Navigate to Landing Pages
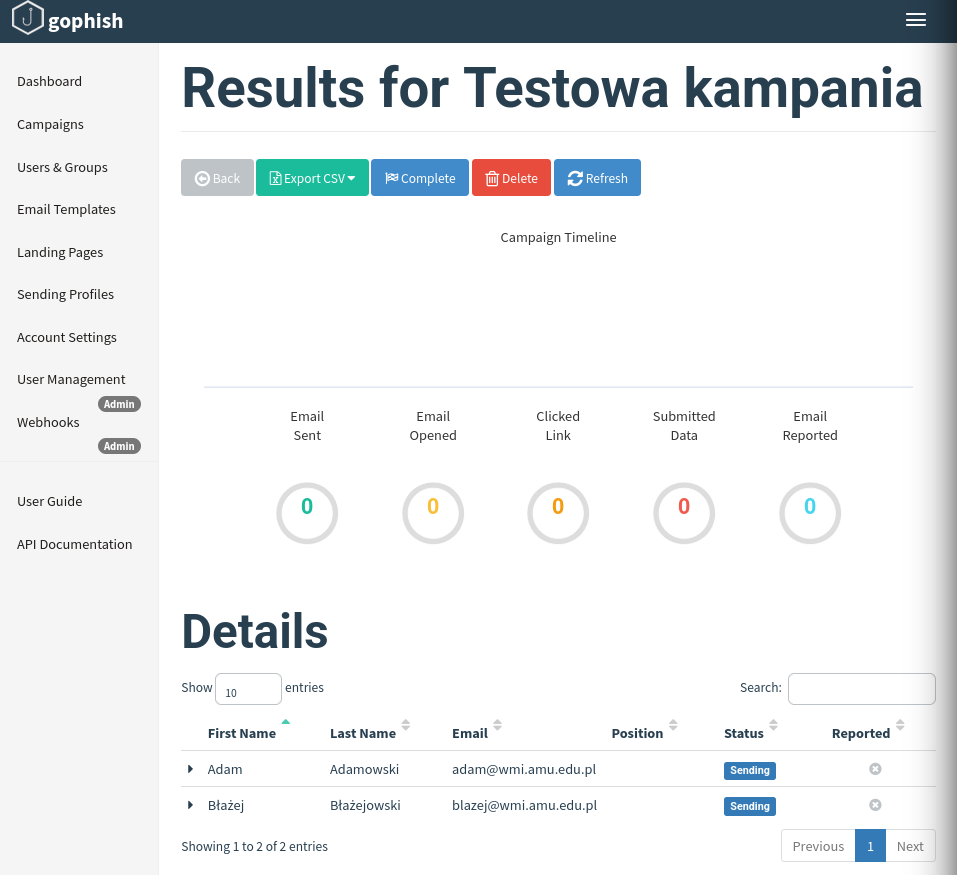 tap(60, 253)
